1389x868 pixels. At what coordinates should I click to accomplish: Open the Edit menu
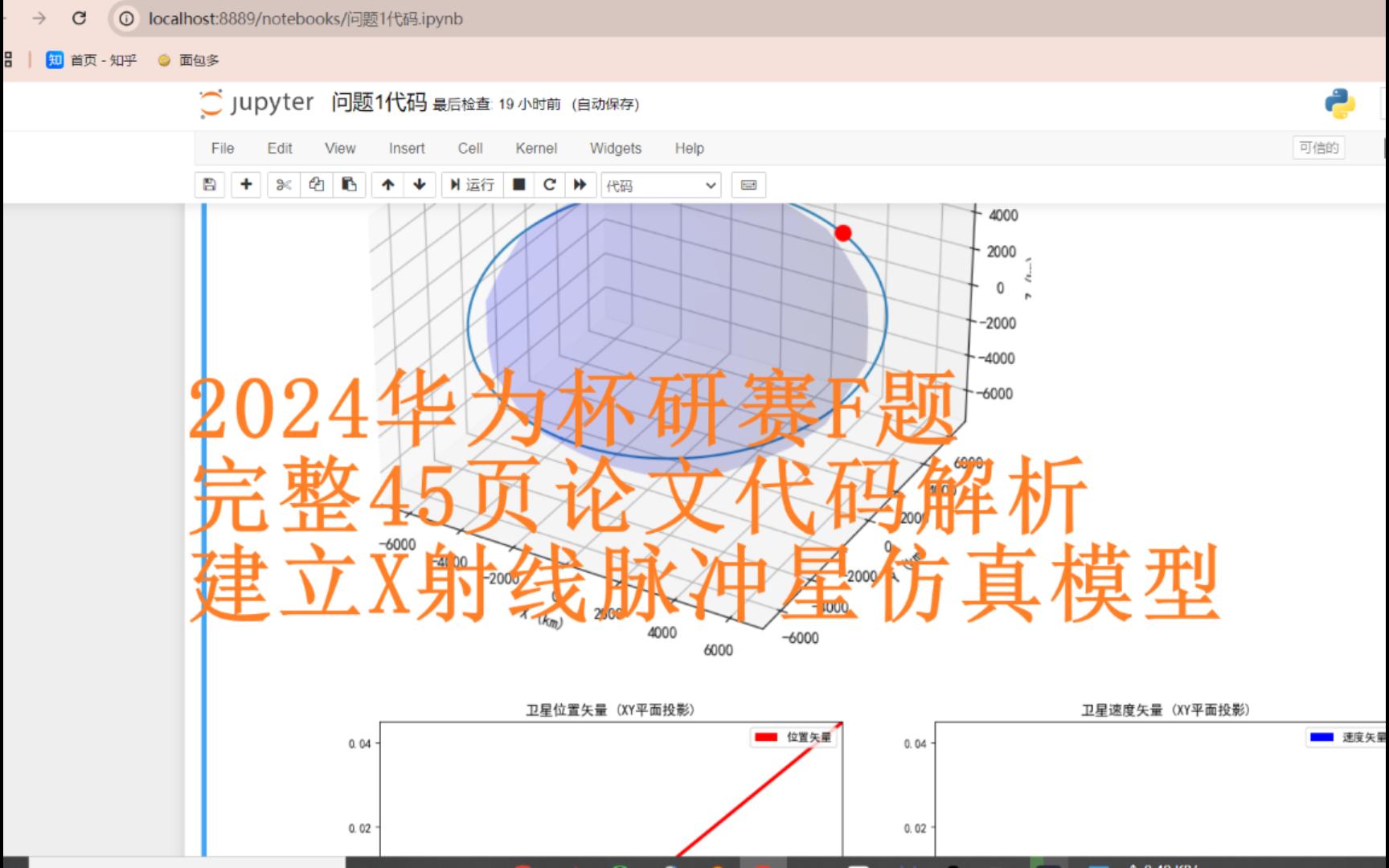pos(280,148)
